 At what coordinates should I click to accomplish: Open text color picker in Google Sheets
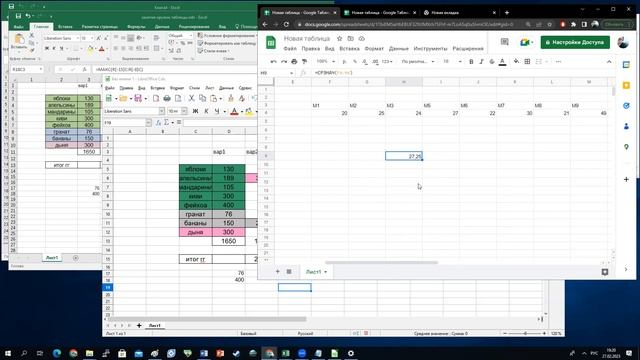502,62
